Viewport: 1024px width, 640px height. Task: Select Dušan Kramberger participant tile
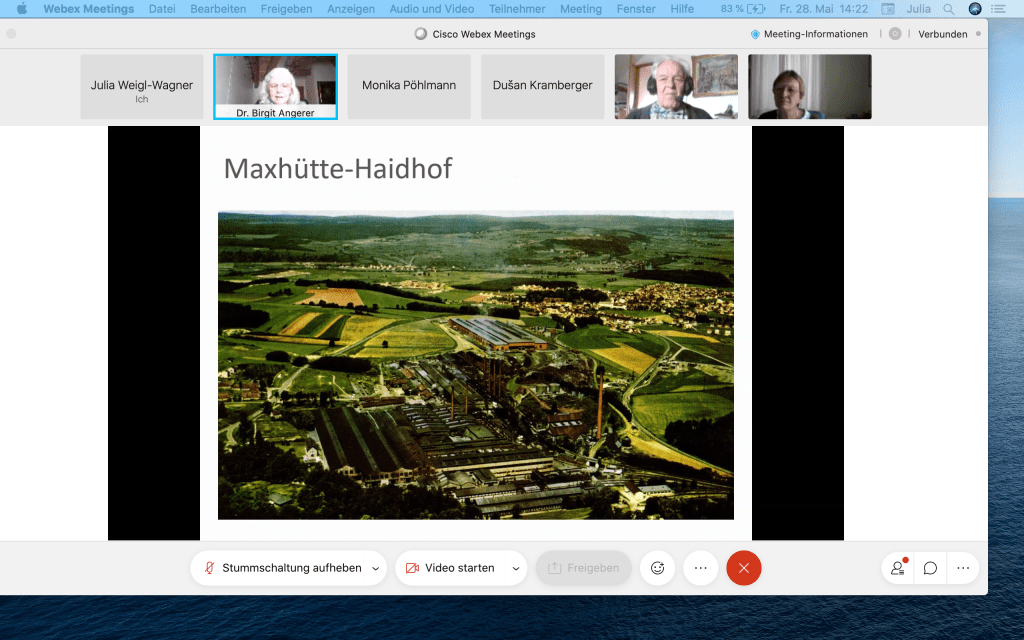pos(542,86)
